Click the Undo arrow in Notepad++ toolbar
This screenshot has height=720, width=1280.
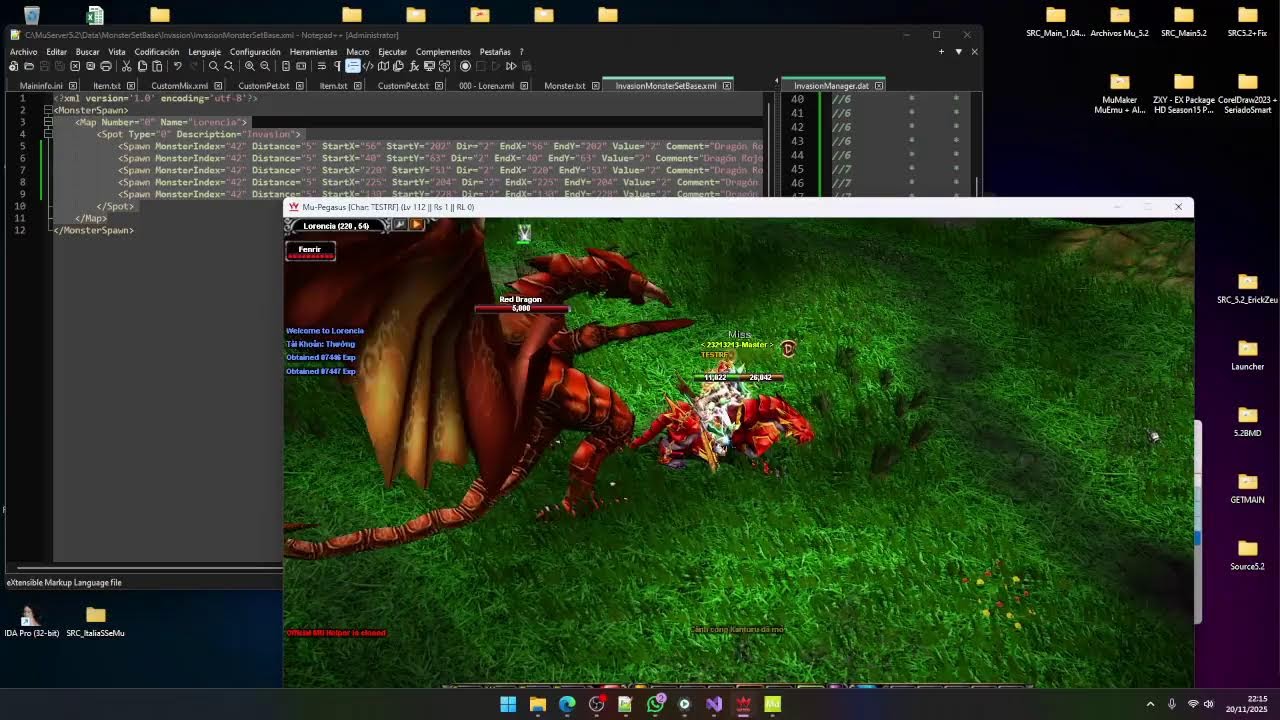178,66
